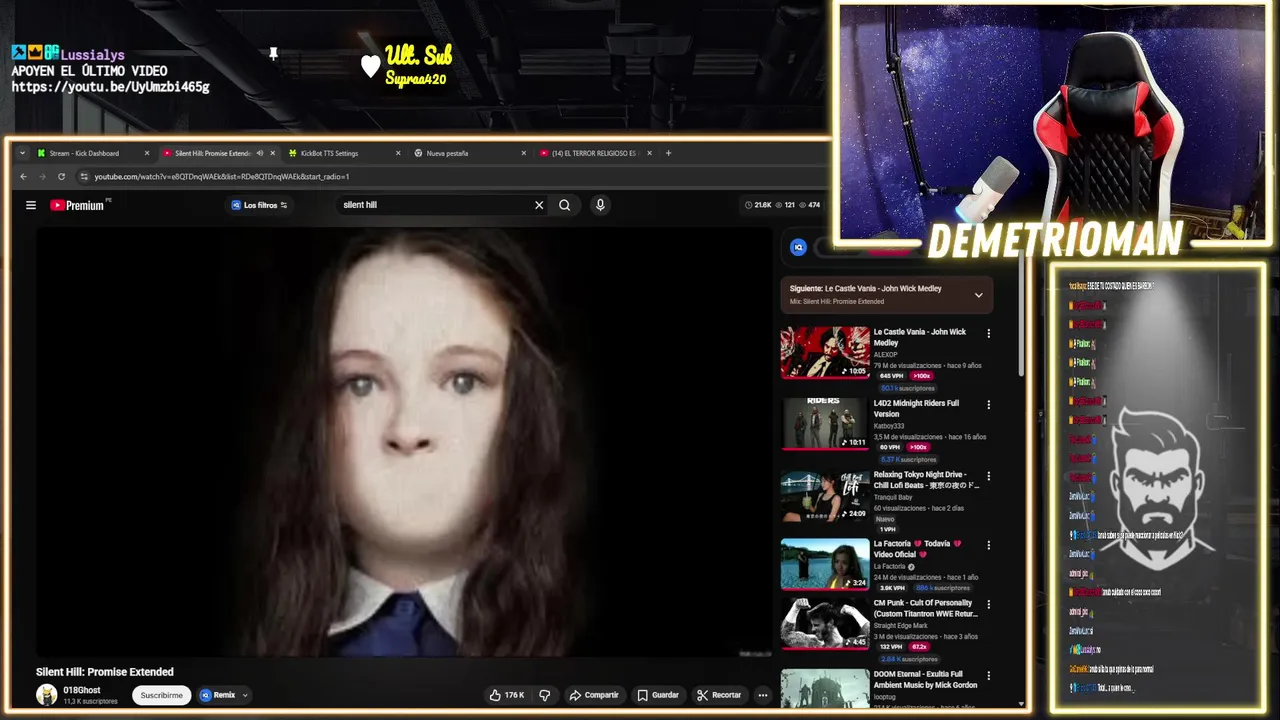Switch to Nueva pestaña tab
The width and height of the screenshot is (1280, 720).
click(468, 153)
